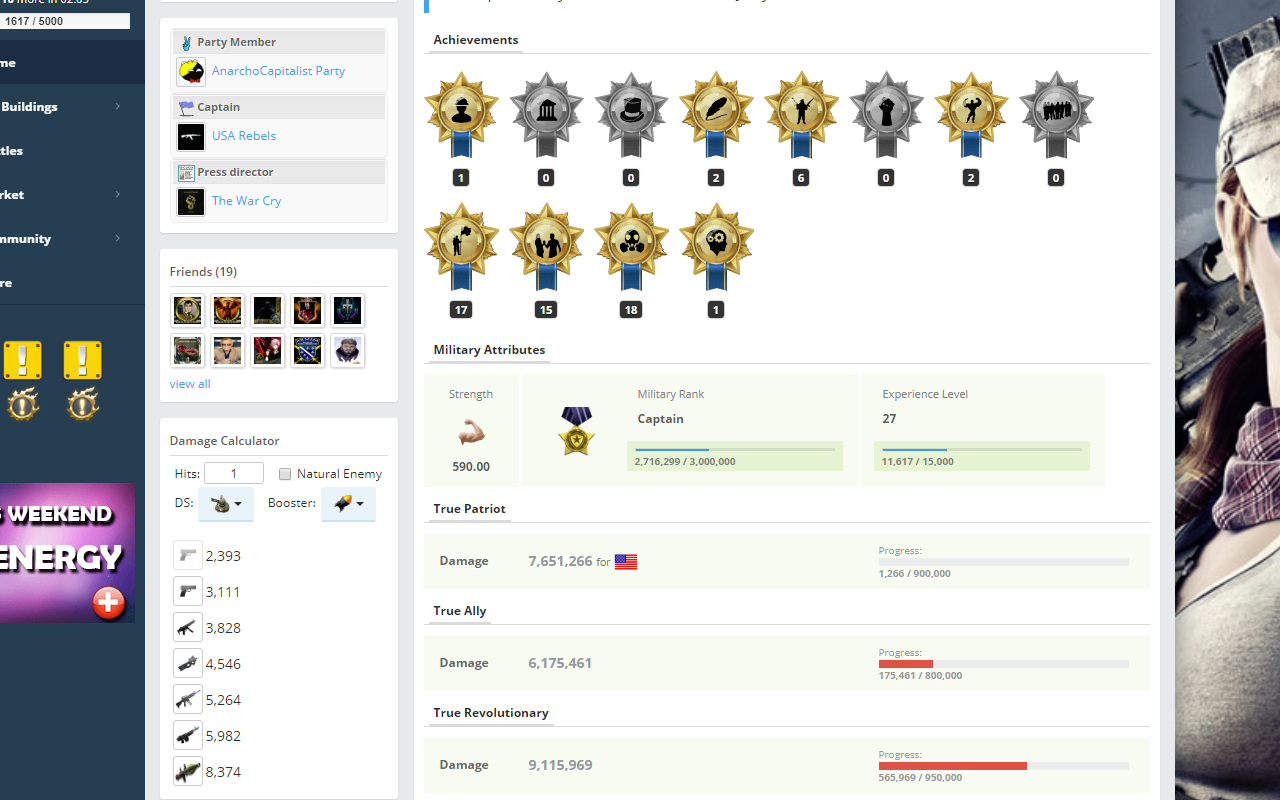Click the view all friends link
Screen dimensions: 1280x800
tap(190, 384)
